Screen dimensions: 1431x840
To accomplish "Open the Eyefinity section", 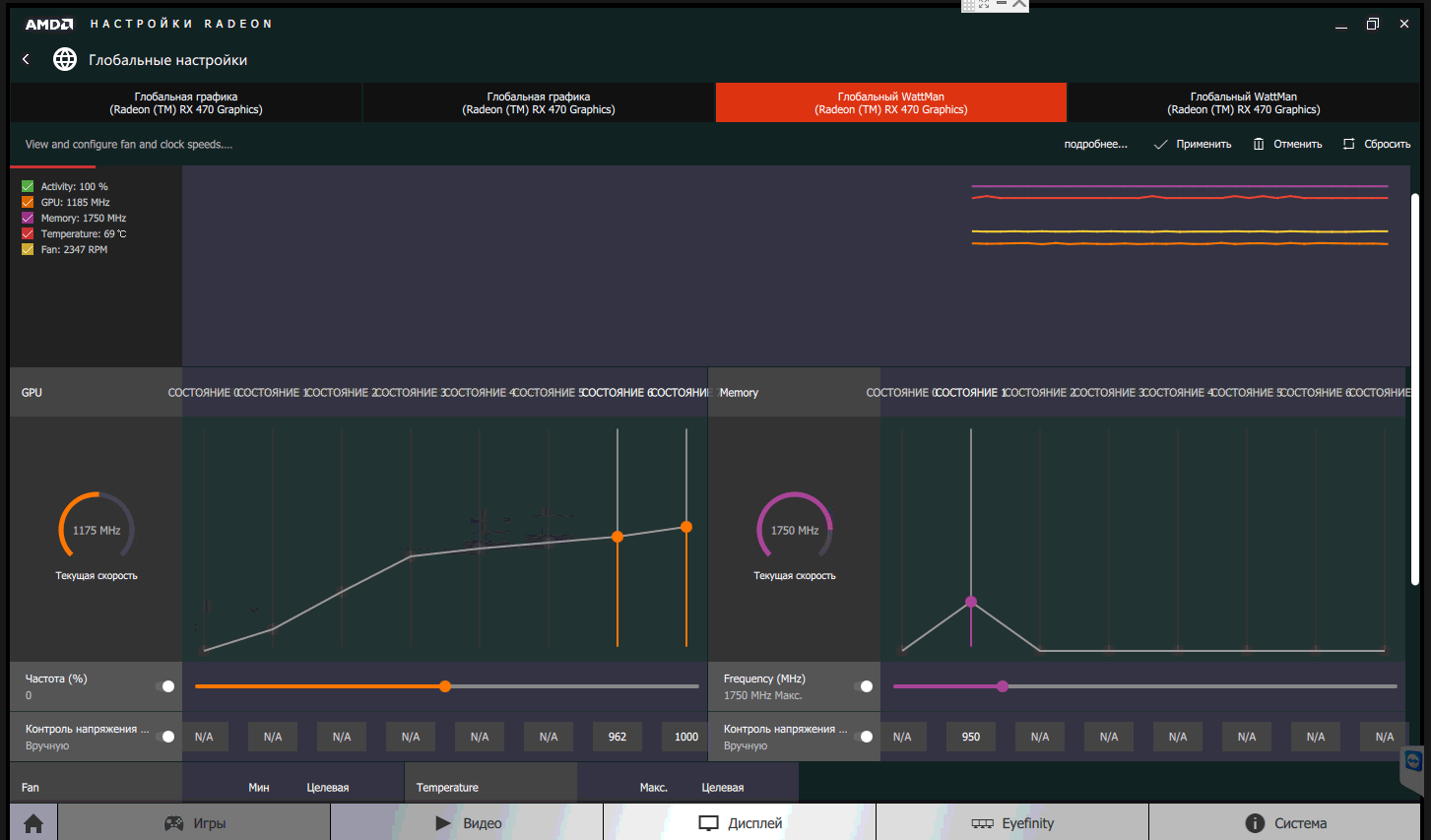I will tap(1012, 823).
